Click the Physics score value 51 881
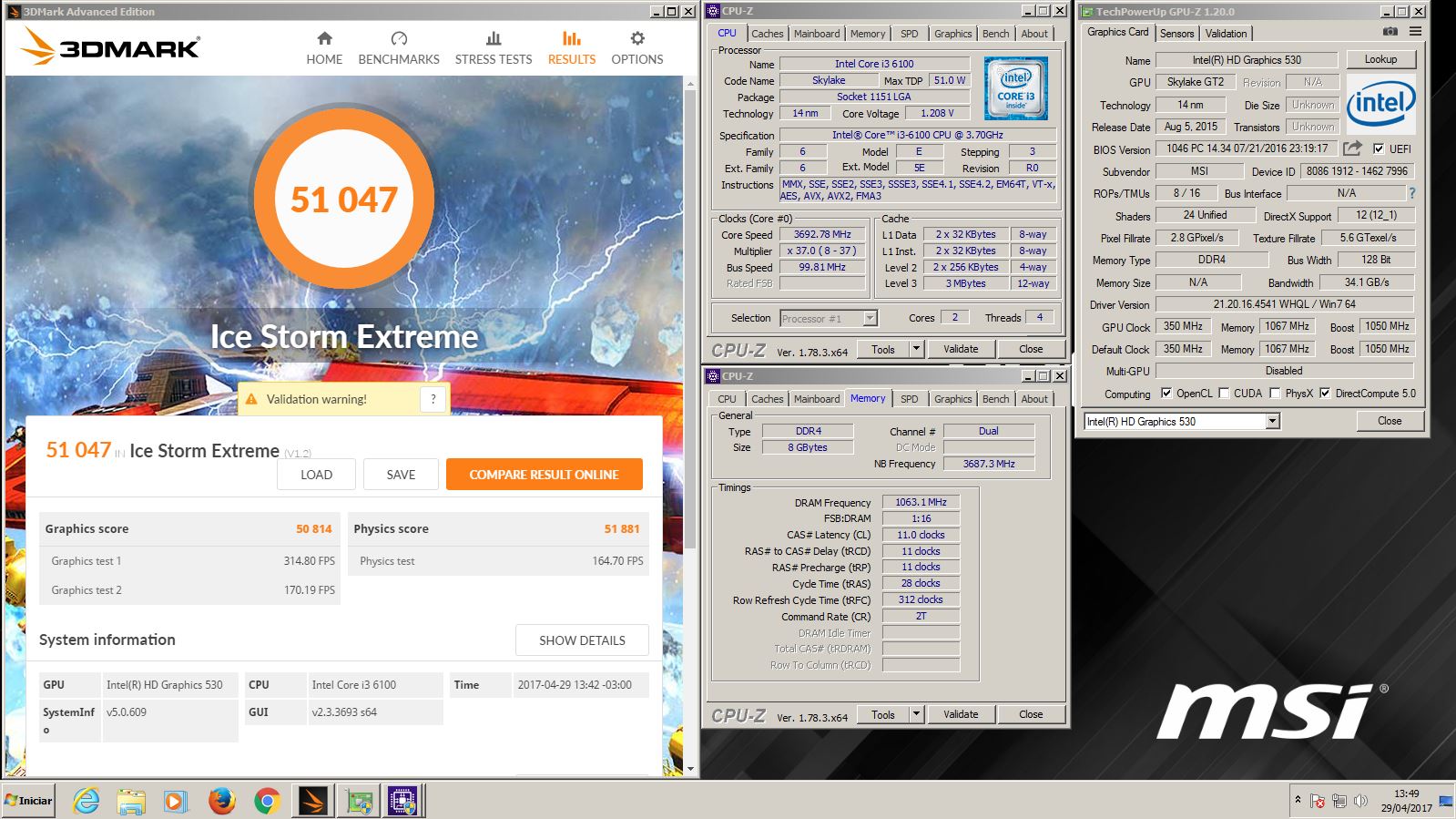Image resolution: width=1456 pixels, height=819 pixels. click(622, 529)
